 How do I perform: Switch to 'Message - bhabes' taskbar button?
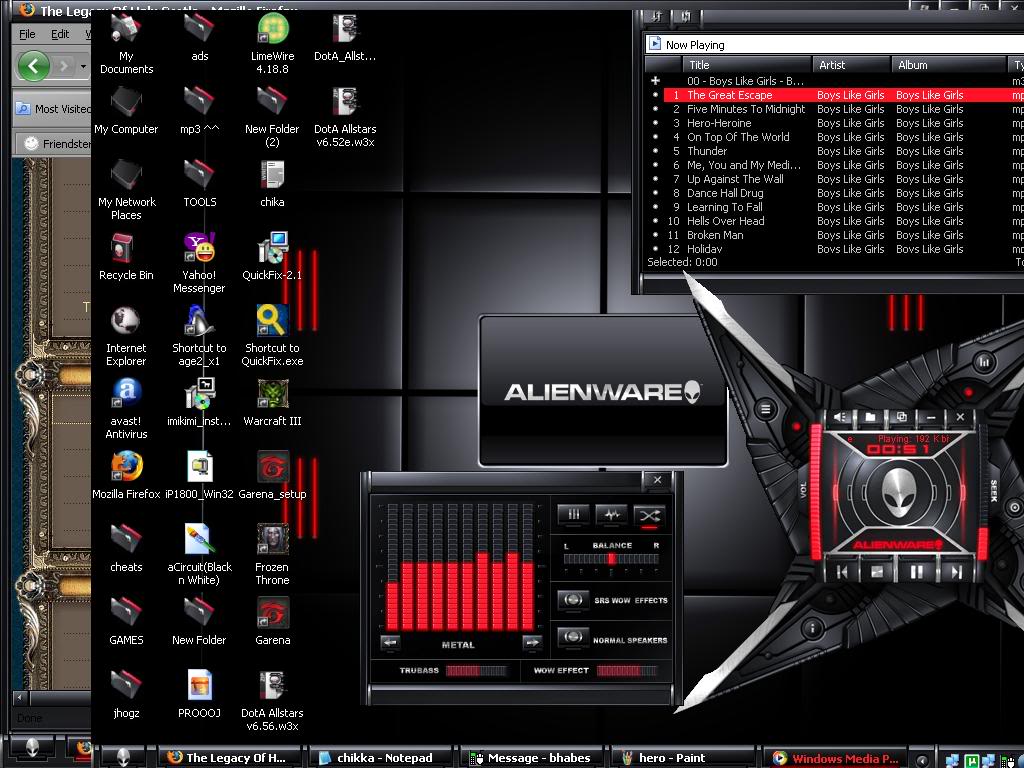coord(530,758)
